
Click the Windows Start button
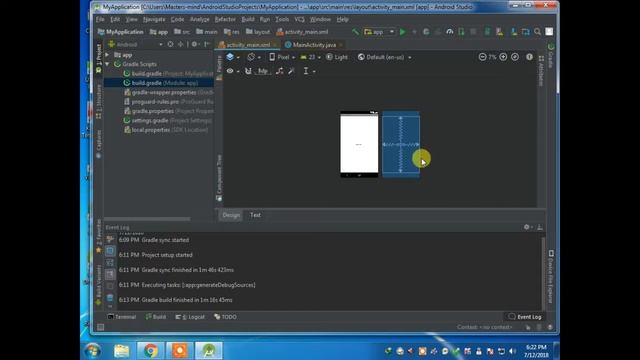[93, 351]
